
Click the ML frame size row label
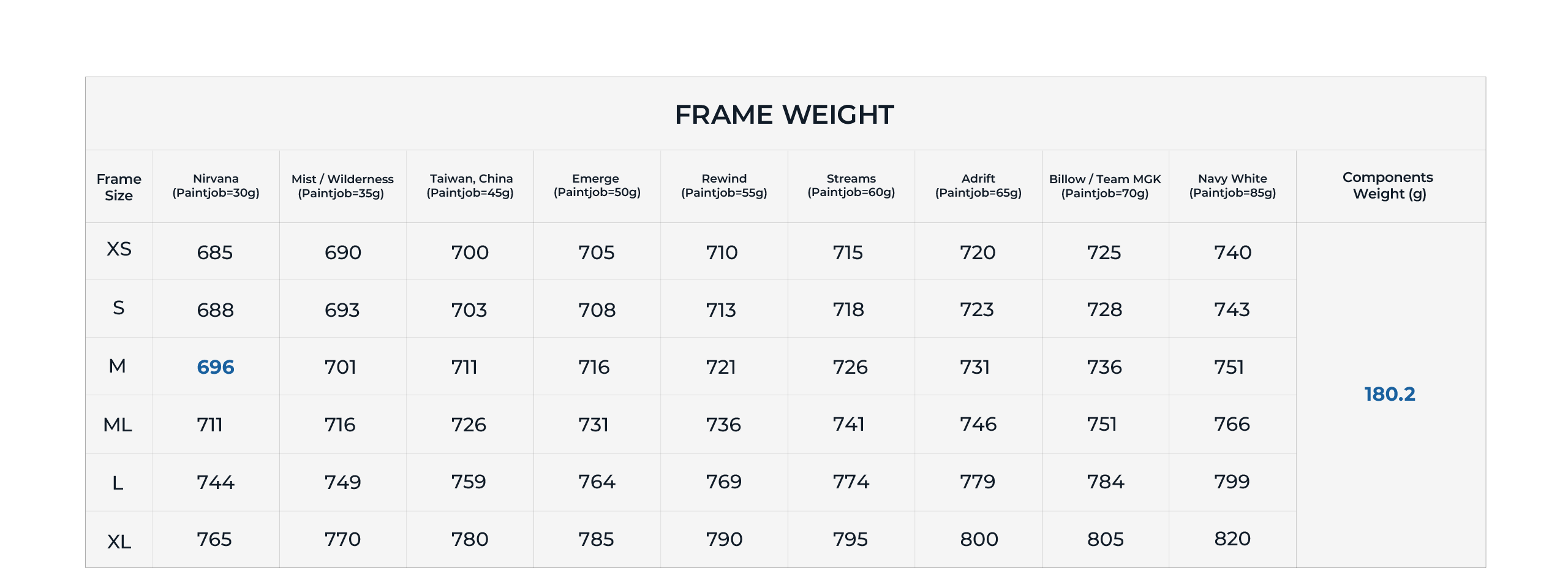(x=118, y=425)
